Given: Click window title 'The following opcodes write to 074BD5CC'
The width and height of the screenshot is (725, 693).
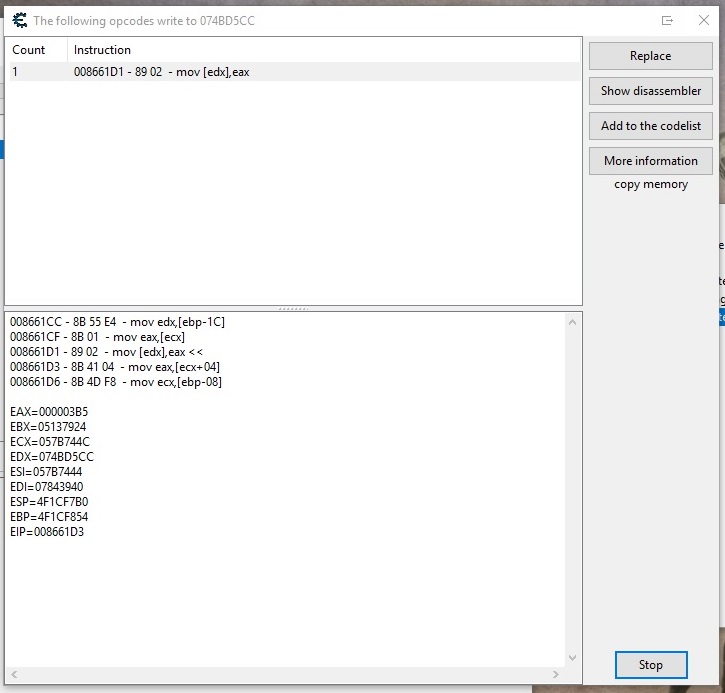Looking at the screenshot, I should pyautogui.click(x=144, y=21).
